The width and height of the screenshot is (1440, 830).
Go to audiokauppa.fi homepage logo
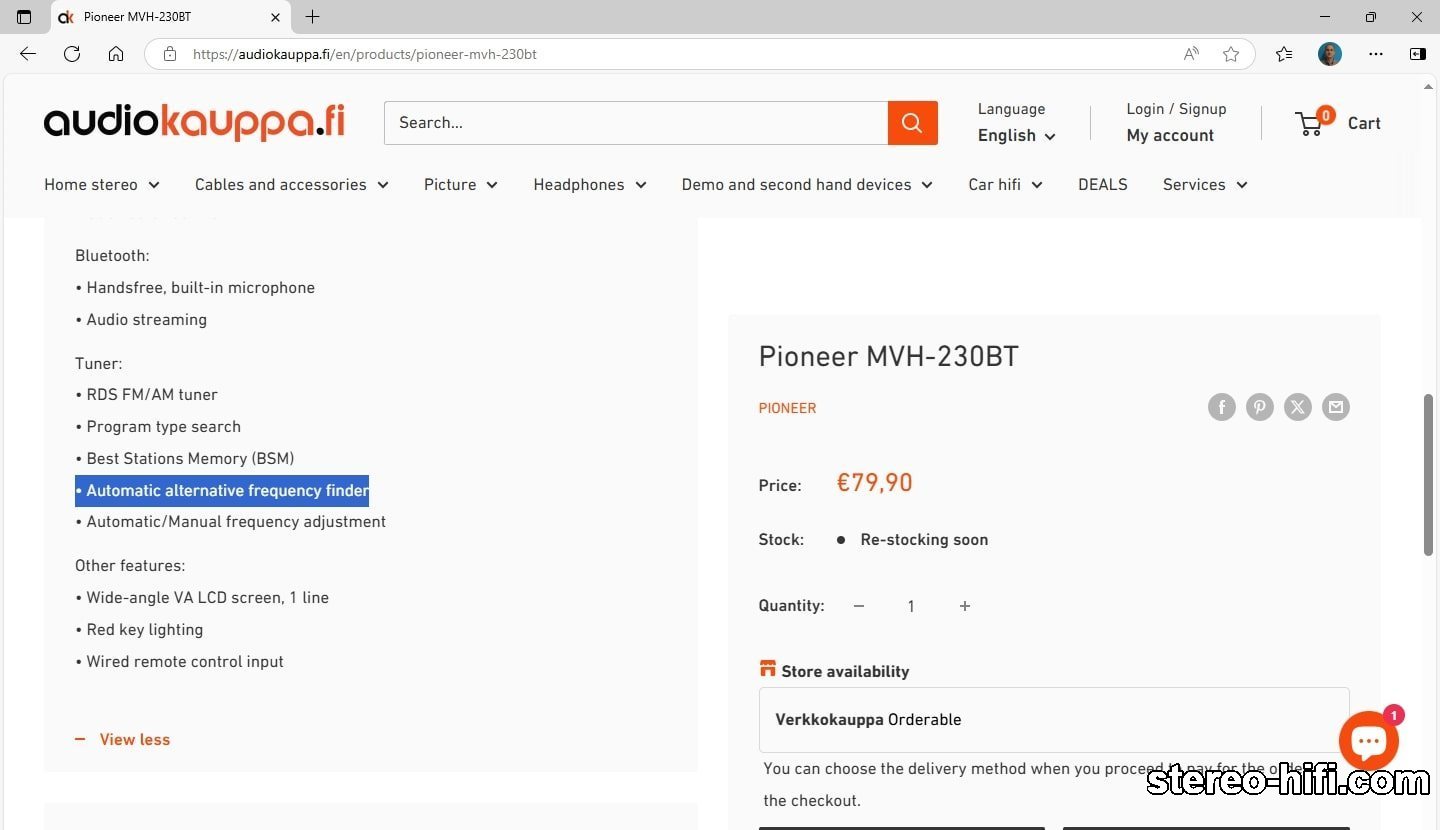[x=194, y=122]
